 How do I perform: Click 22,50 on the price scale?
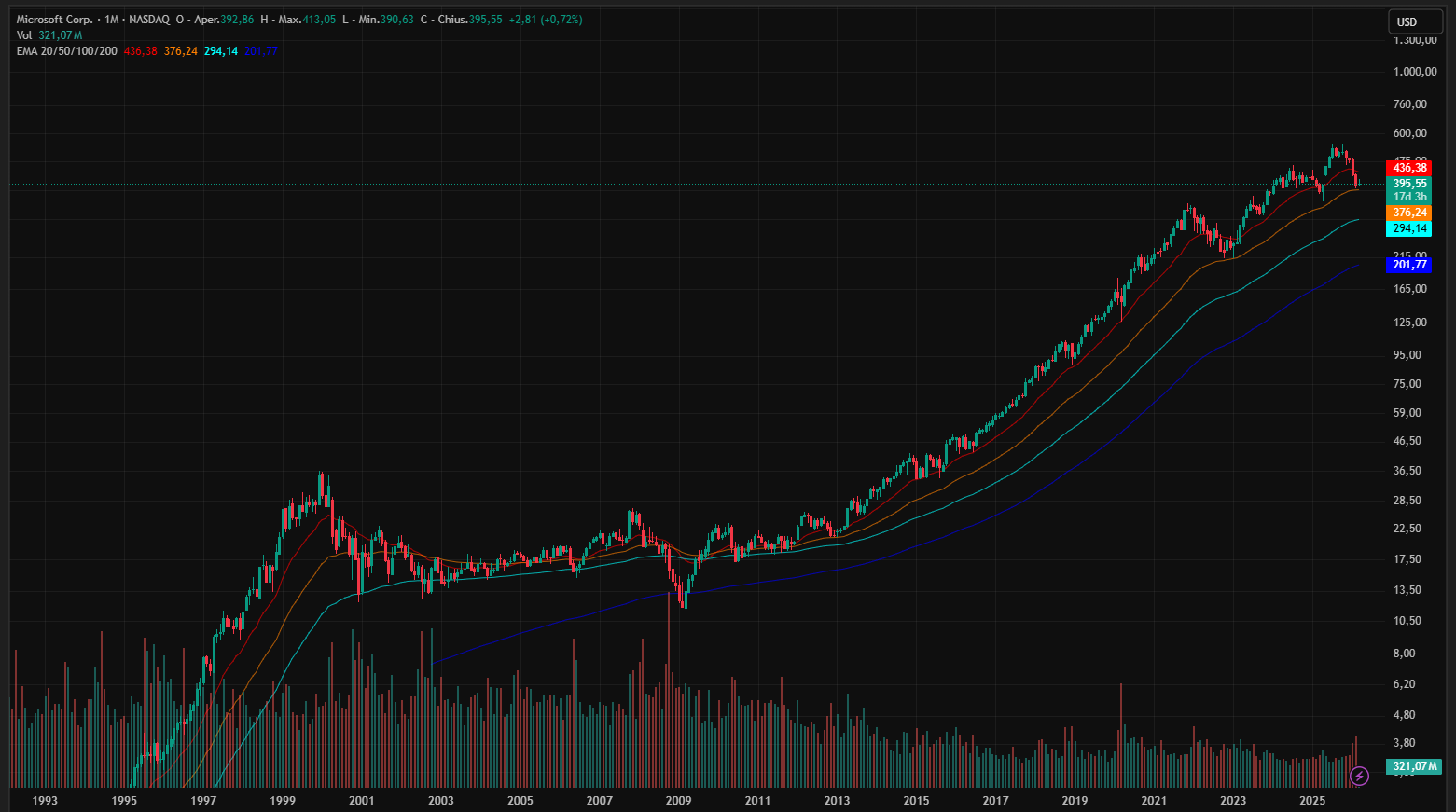point(1407,529)
